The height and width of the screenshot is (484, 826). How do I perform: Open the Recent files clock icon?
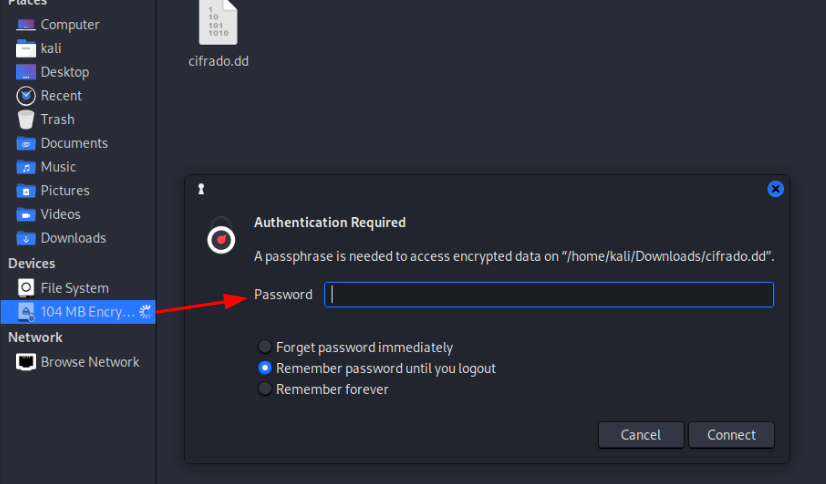pos(25,96)
